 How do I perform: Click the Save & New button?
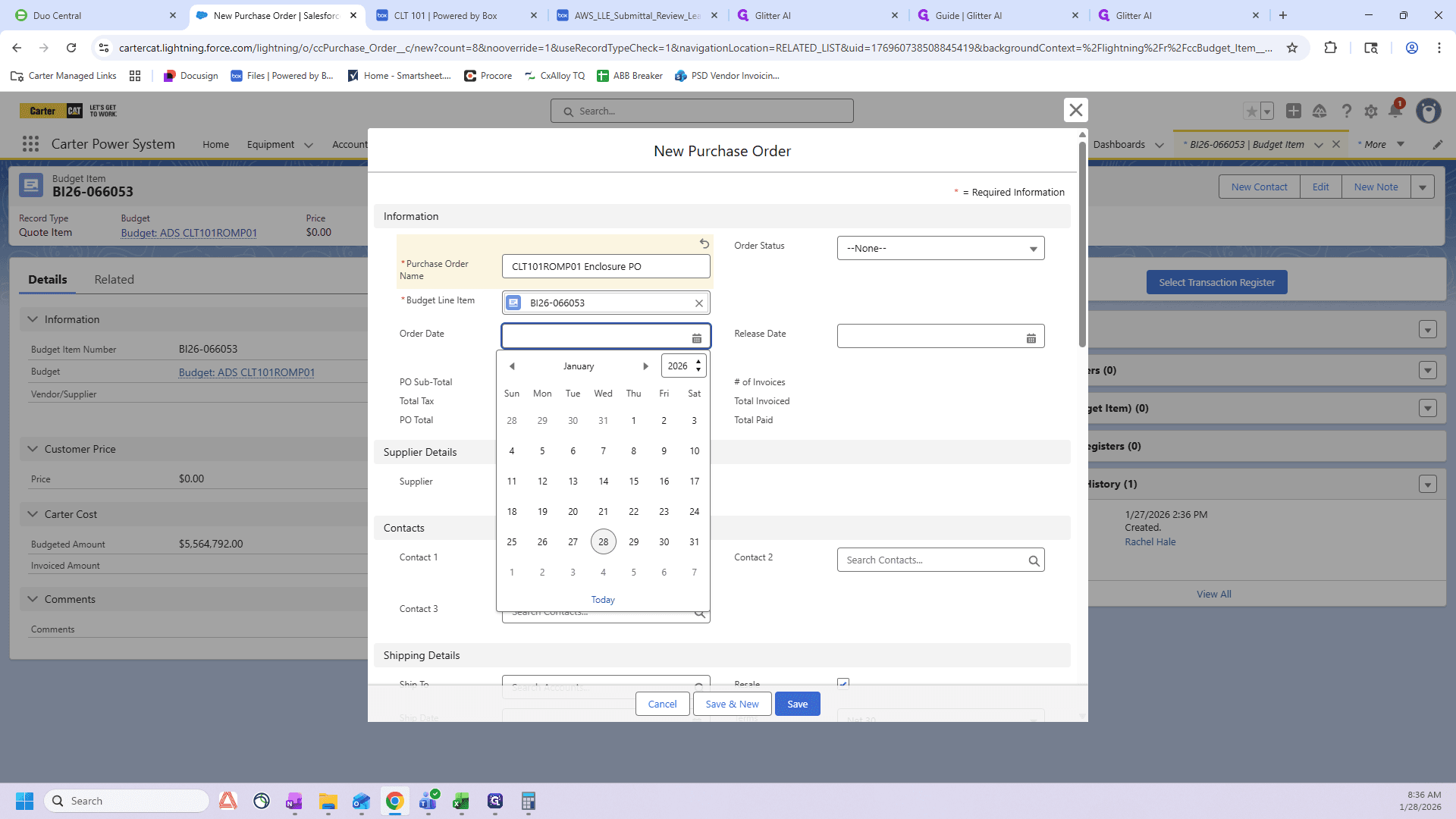(x=732, y=704)
